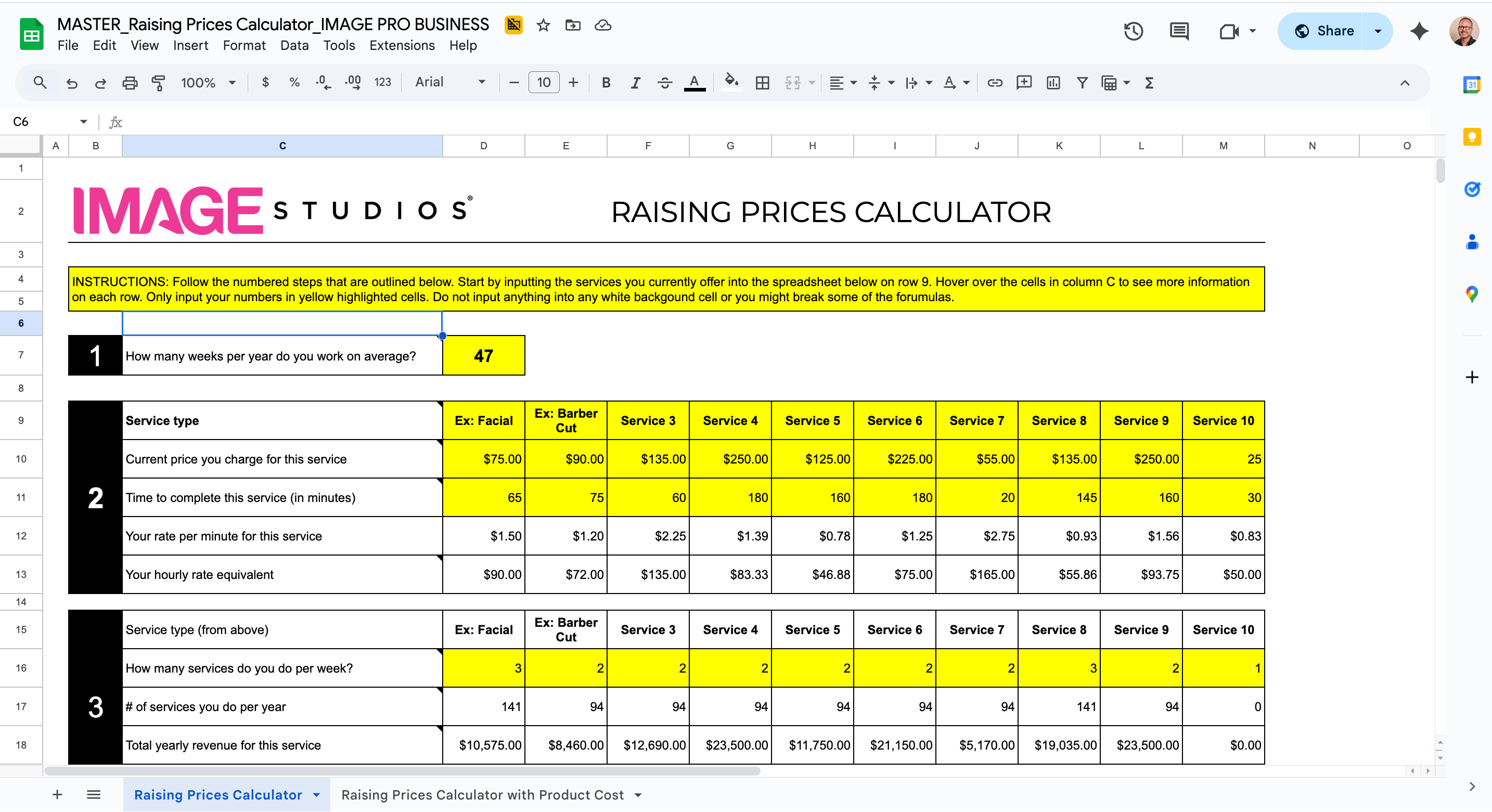Toggle strikethrough formatting
This screenshot has width=1492, height=812.
664,83
